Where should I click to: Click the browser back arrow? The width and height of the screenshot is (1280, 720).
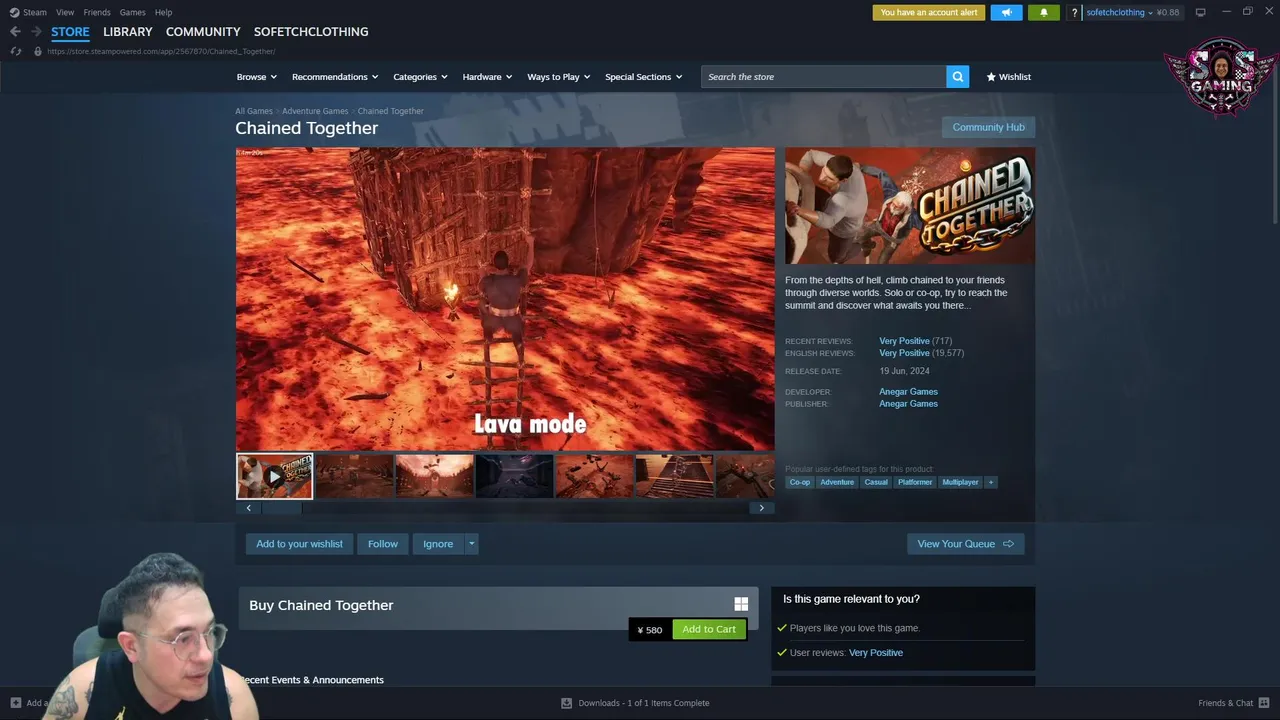click(x=15, y=32)
